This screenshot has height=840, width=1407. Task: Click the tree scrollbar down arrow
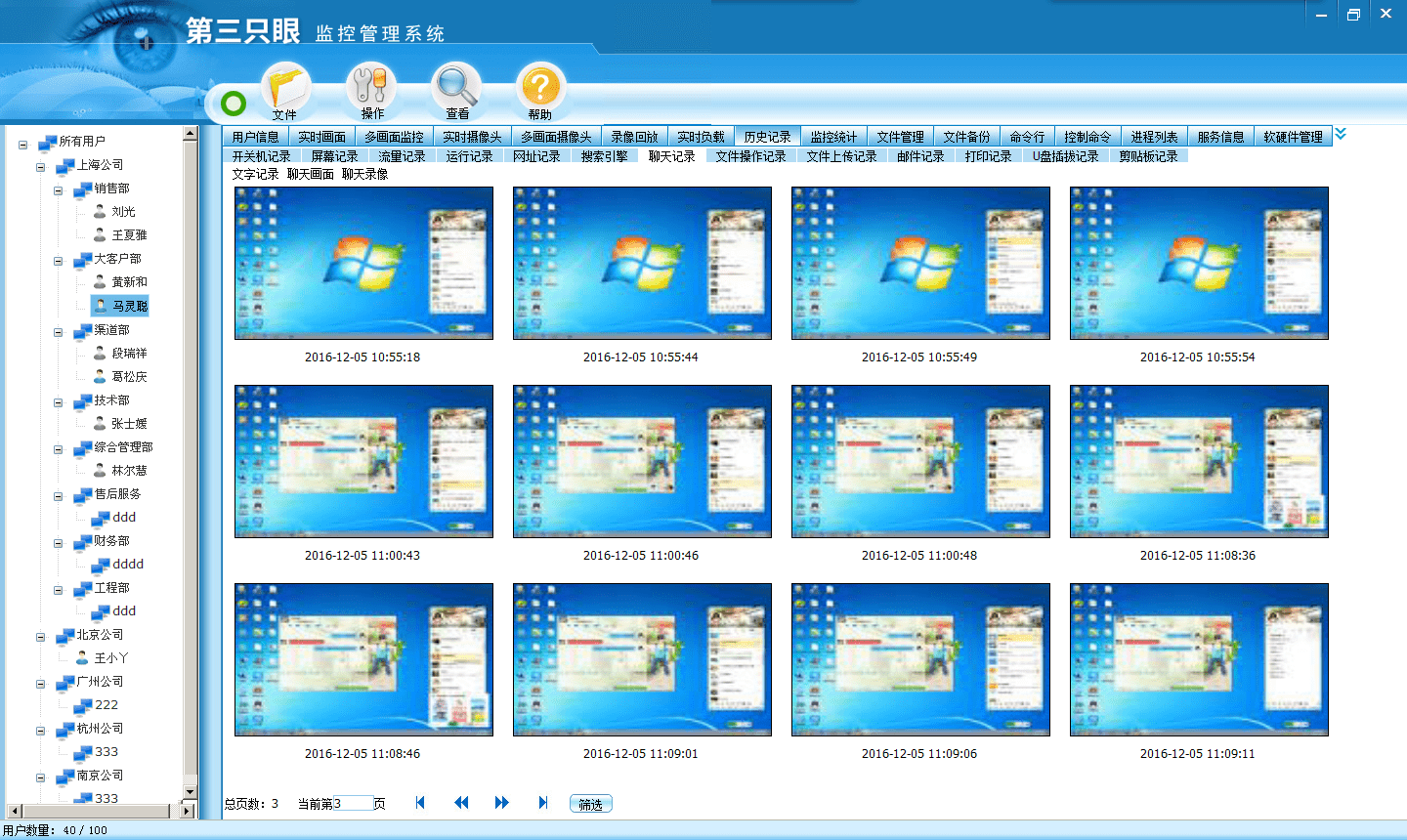(x=191, y=792)
